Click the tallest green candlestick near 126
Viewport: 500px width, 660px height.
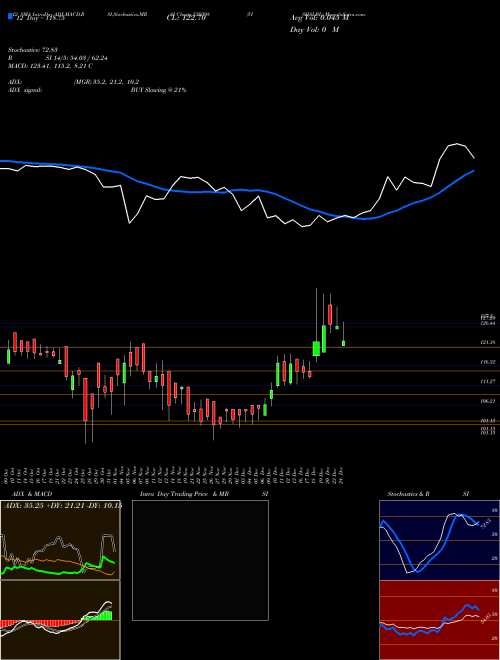324,339
